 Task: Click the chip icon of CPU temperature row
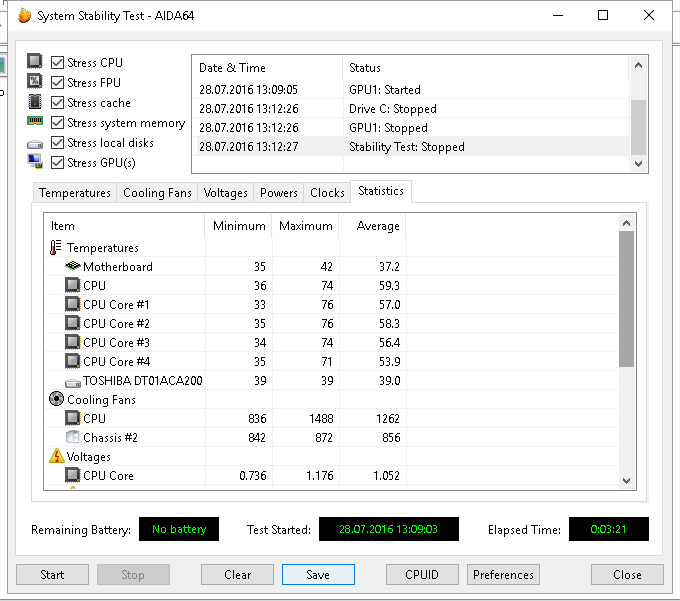72,285
